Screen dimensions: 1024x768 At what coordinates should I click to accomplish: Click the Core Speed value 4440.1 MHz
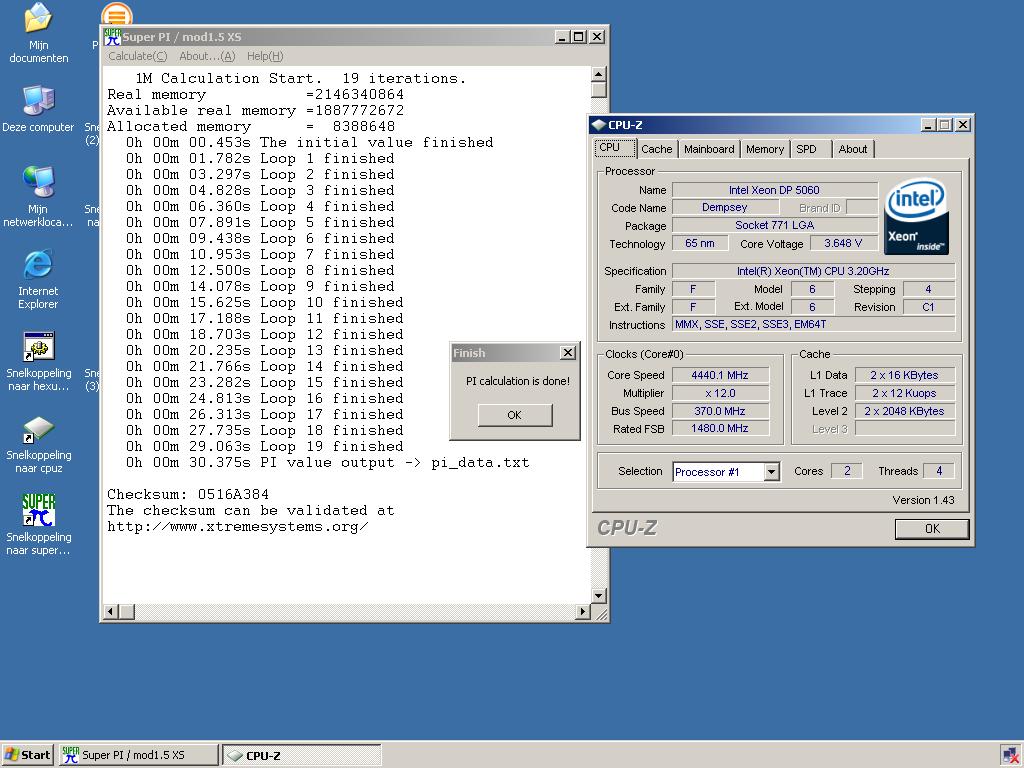tap(720, 375)
